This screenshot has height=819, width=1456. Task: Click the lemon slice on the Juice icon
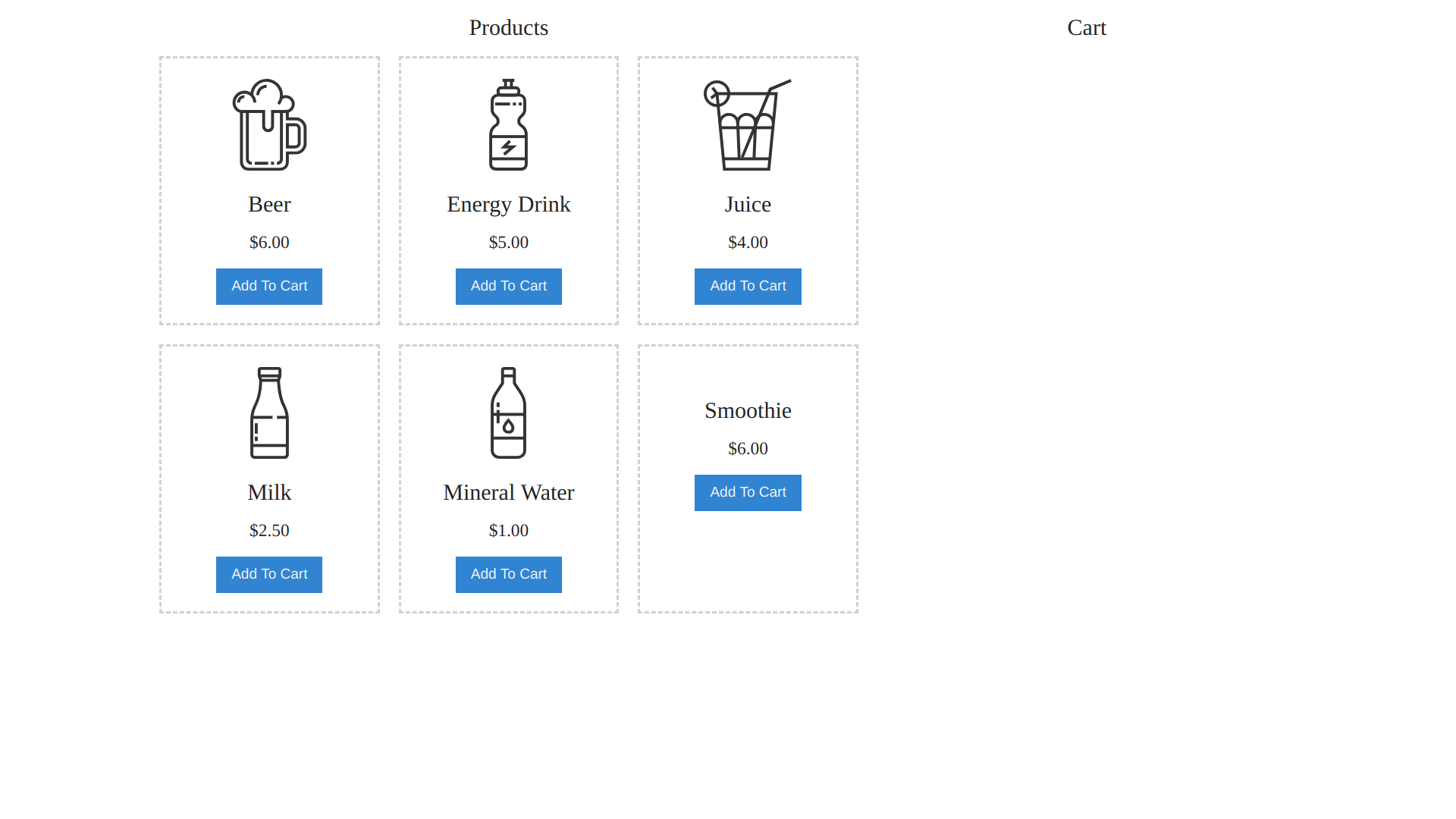tap(716, 95)
